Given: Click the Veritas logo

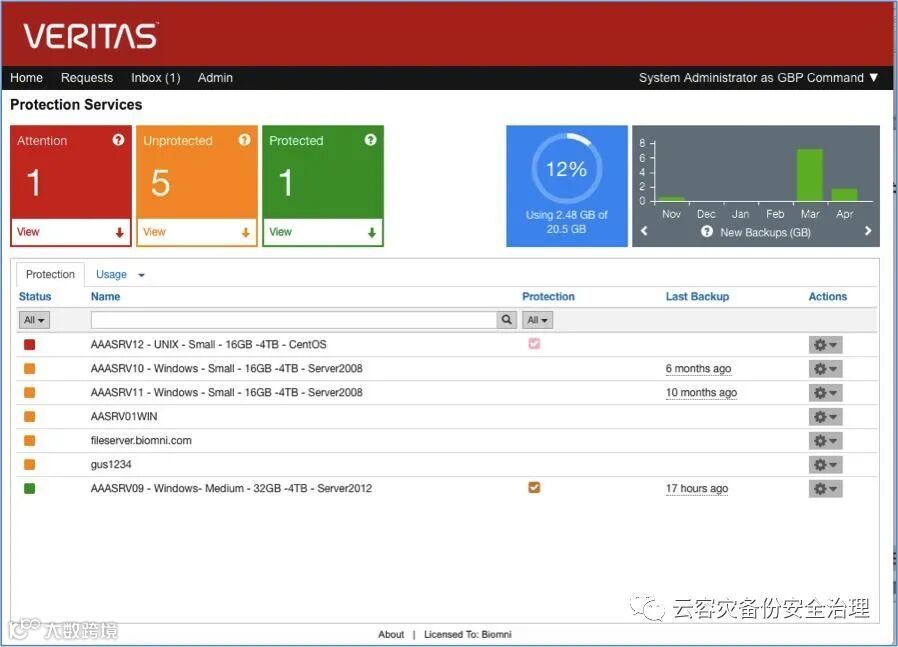Looking at the screenshot, I should point(90,36).
